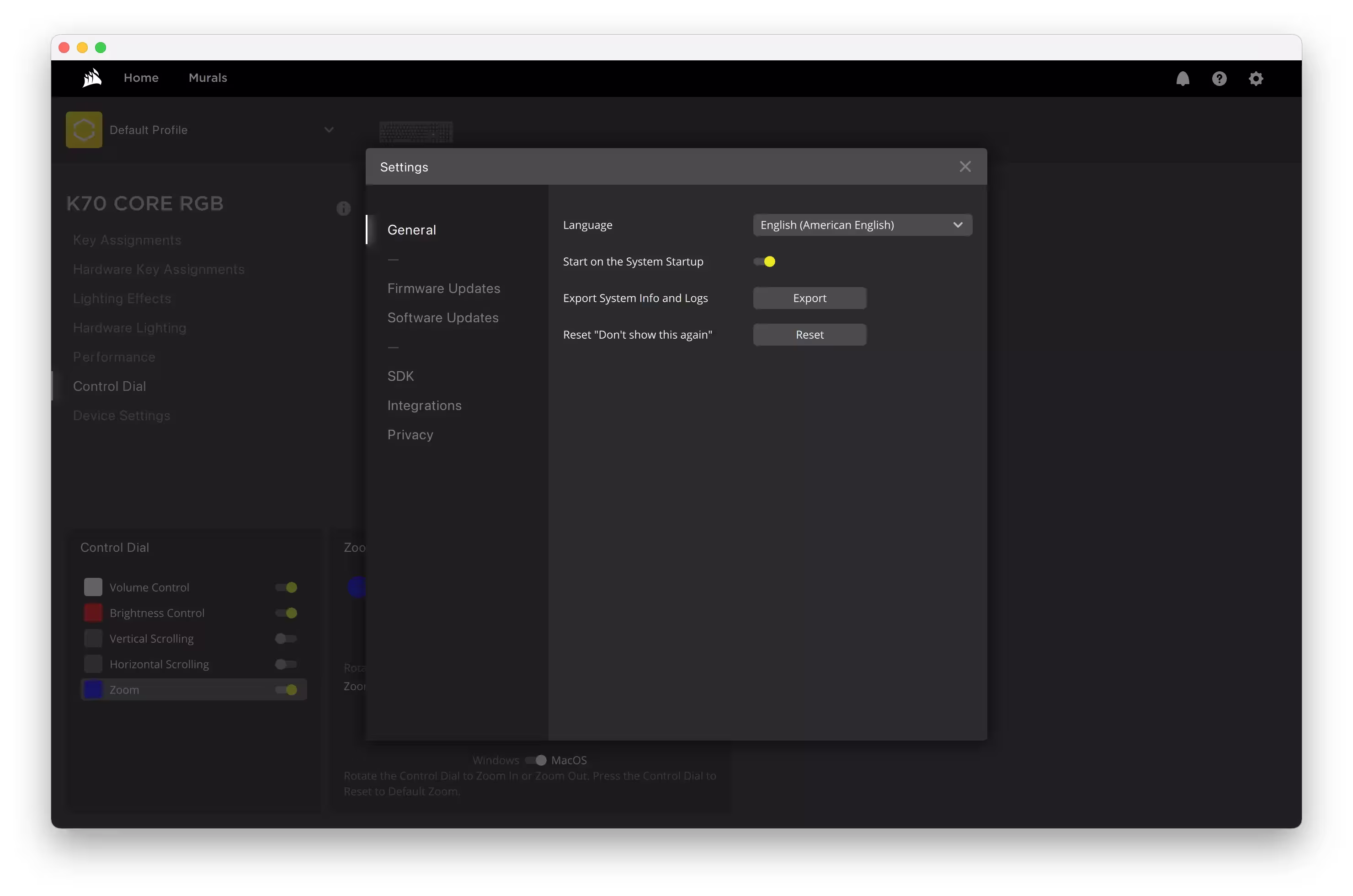Open the notifications bell icon
Viewport: 1353px width, 896px height.
click(x=1183, y=78)
